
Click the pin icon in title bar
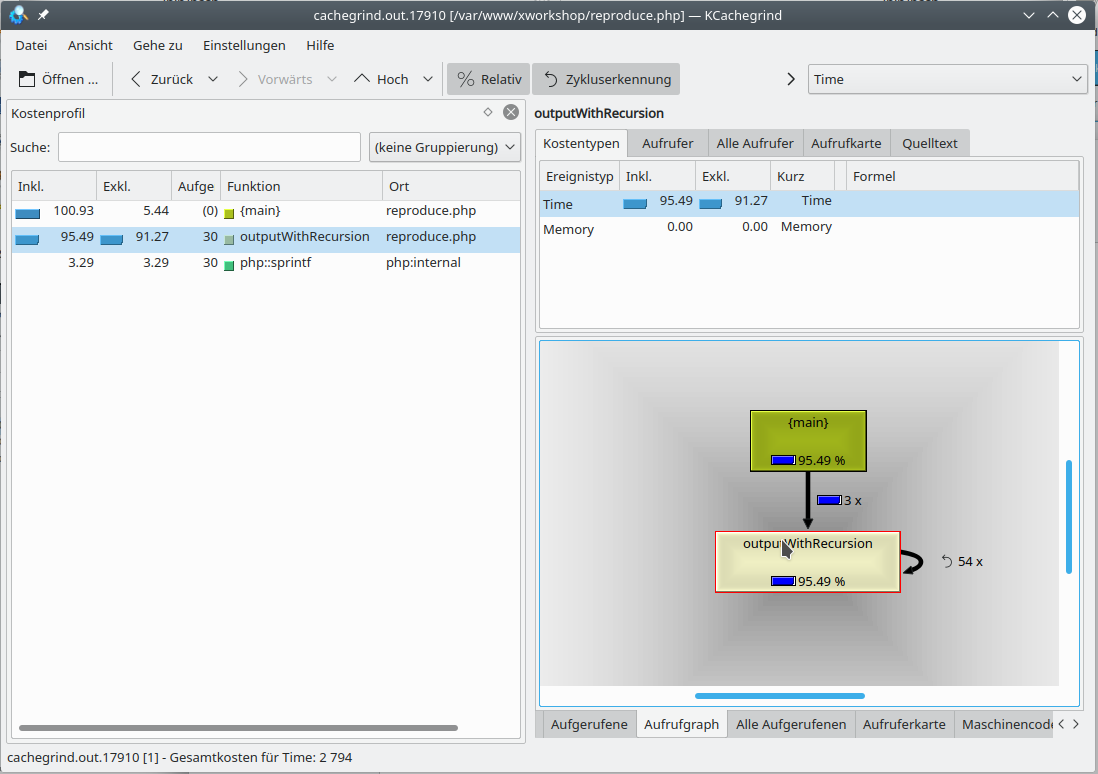(x=43, y=15)
